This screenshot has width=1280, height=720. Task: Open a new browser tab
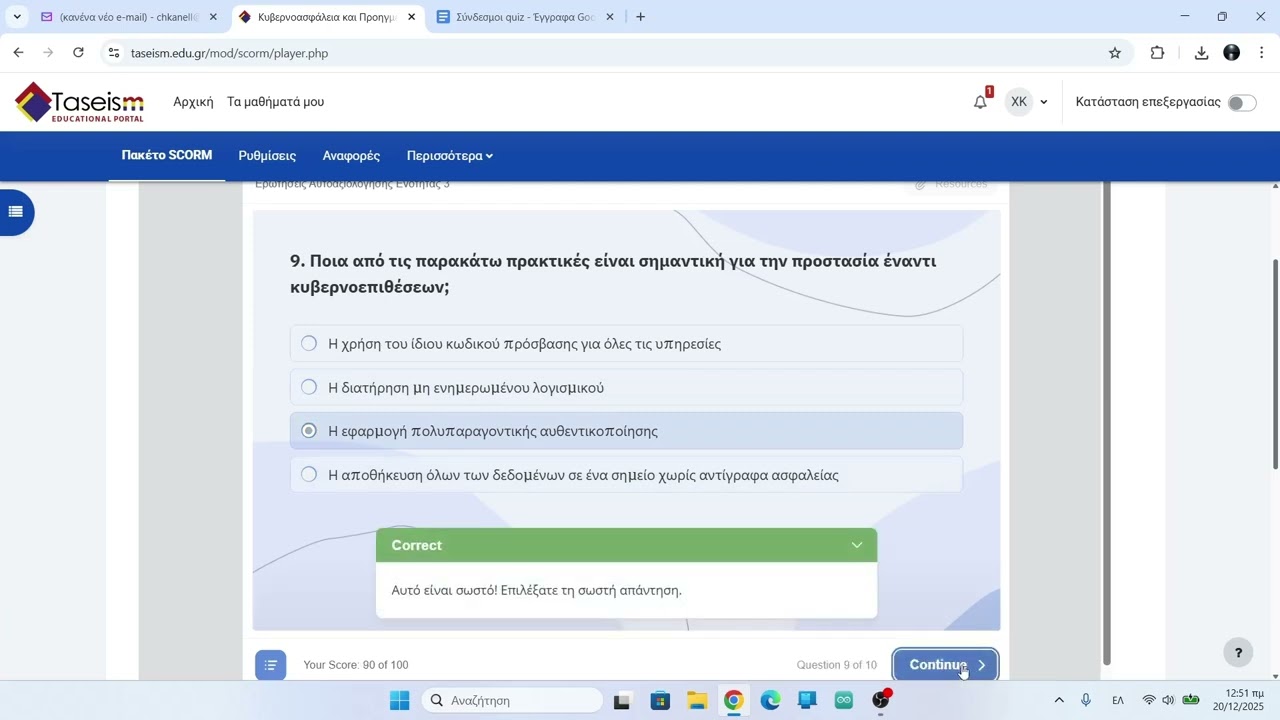[x=640, y=17]
